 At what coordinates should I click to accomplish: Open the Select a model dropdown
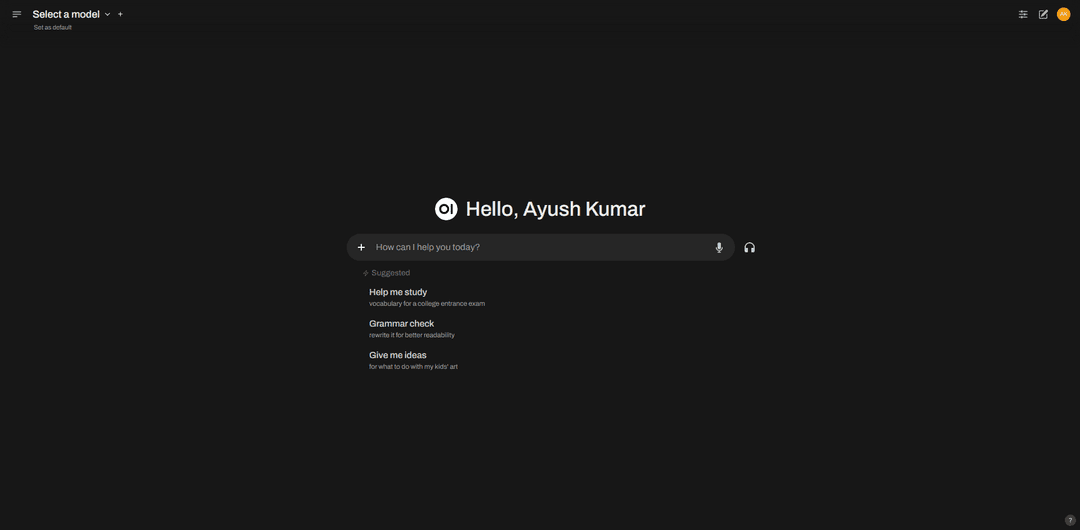[x=66, y=14]
